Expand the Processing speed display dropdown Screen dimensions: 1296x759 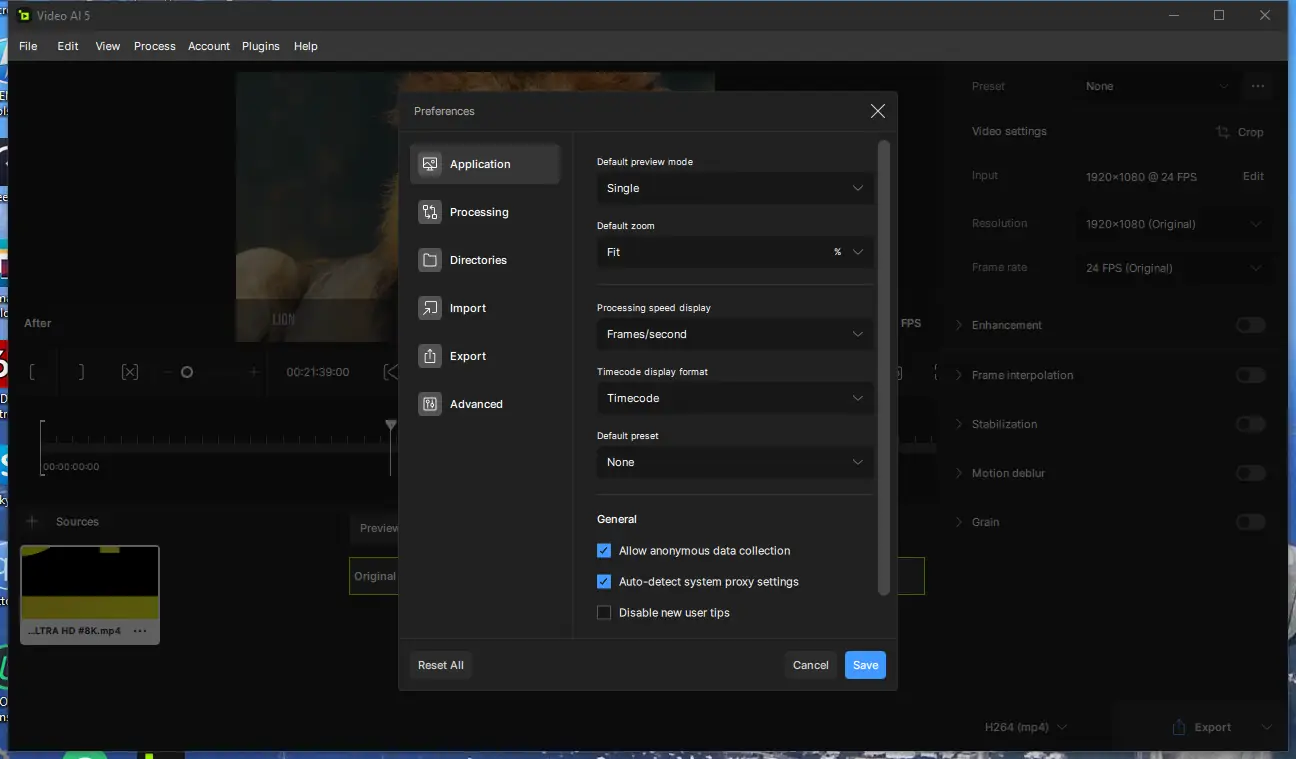pos(735,334)
